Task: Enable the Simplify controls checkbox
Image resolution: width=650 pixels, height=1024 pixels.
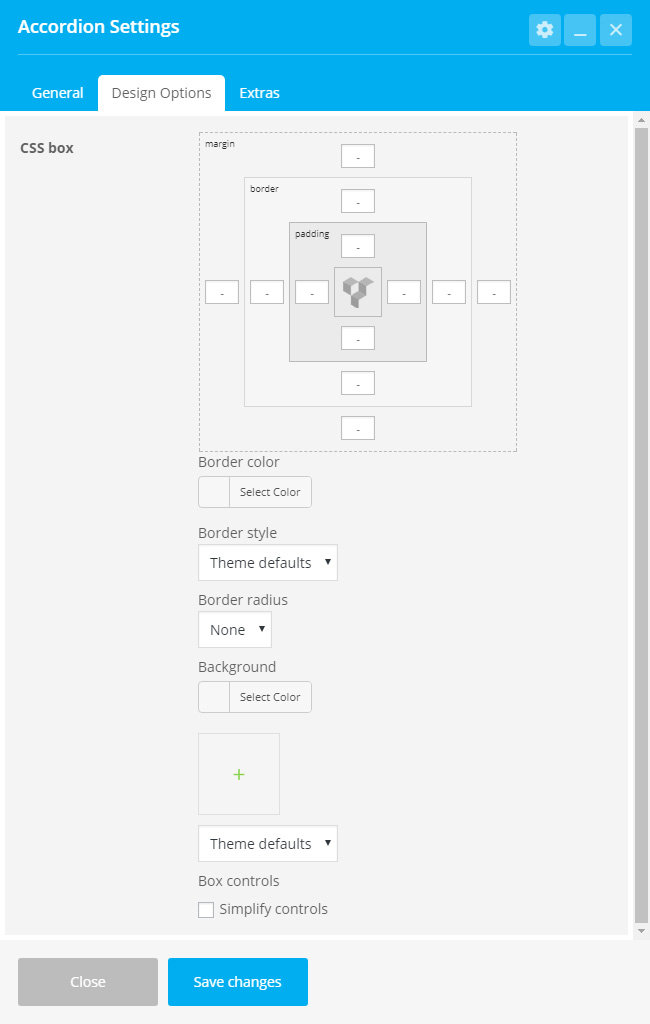Action: (x=206, y=910)
